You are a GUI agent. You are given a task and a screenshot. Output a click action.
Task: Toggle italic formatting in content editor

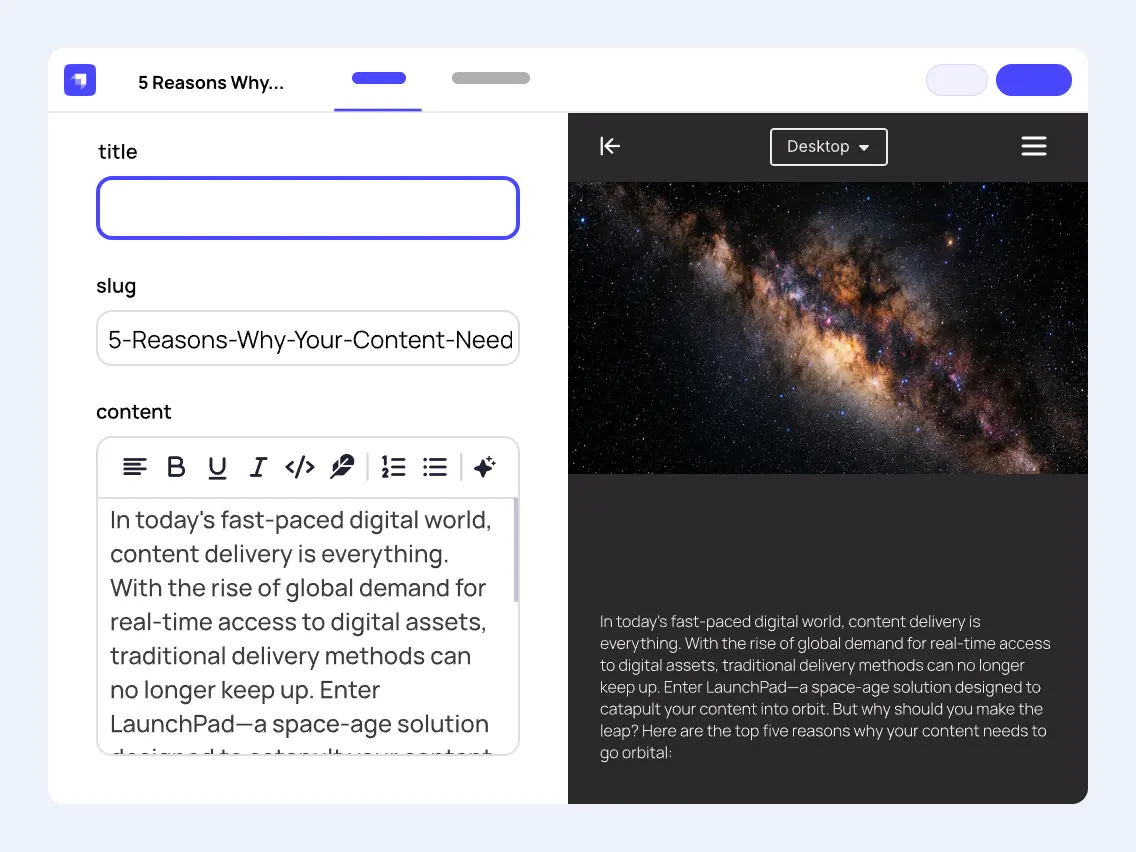(x=258, y=467)
